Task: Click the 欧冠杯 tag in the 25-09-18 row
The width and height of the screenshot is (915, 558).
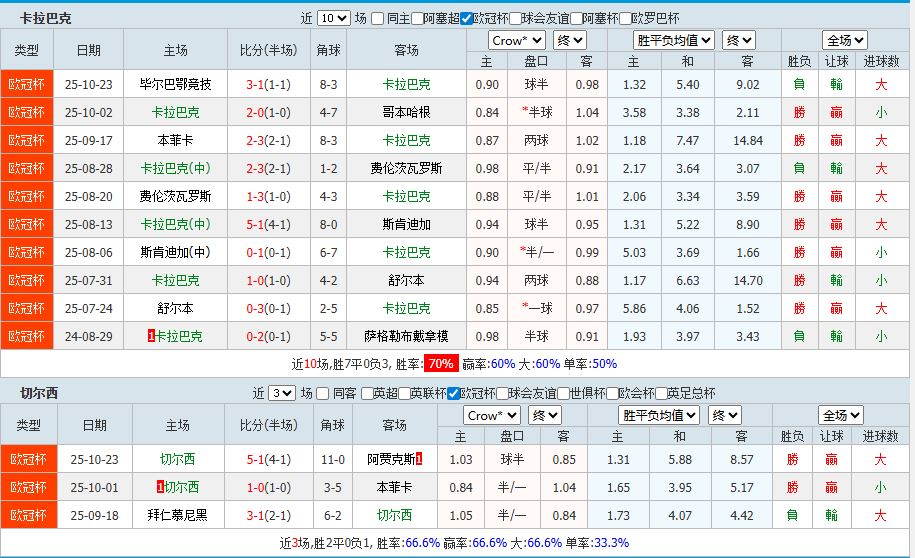Action: 27,515
